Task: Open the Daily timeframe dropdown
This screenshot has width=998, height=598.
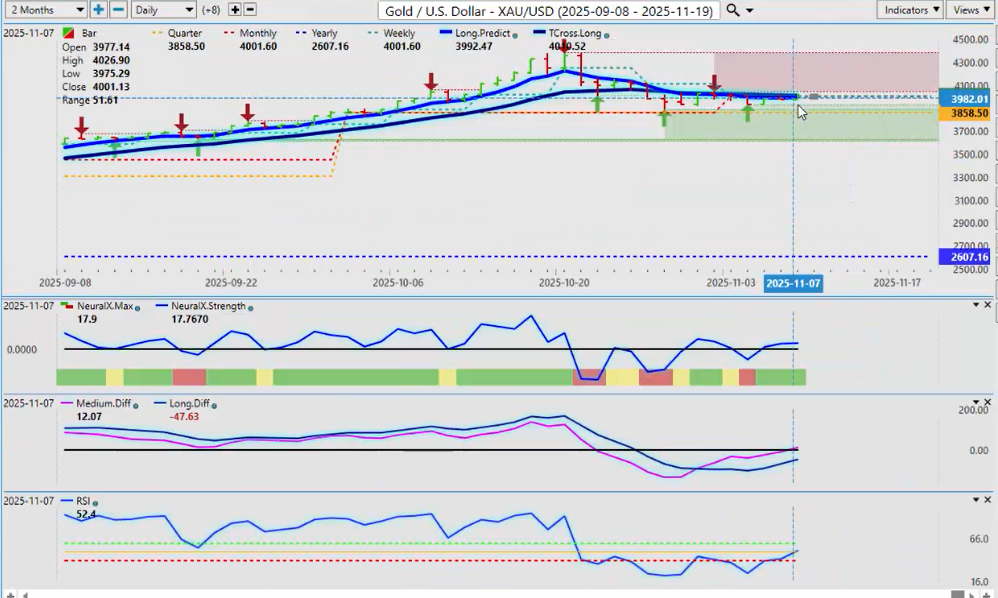Action: pyautogui.click(x=163, y=9)
